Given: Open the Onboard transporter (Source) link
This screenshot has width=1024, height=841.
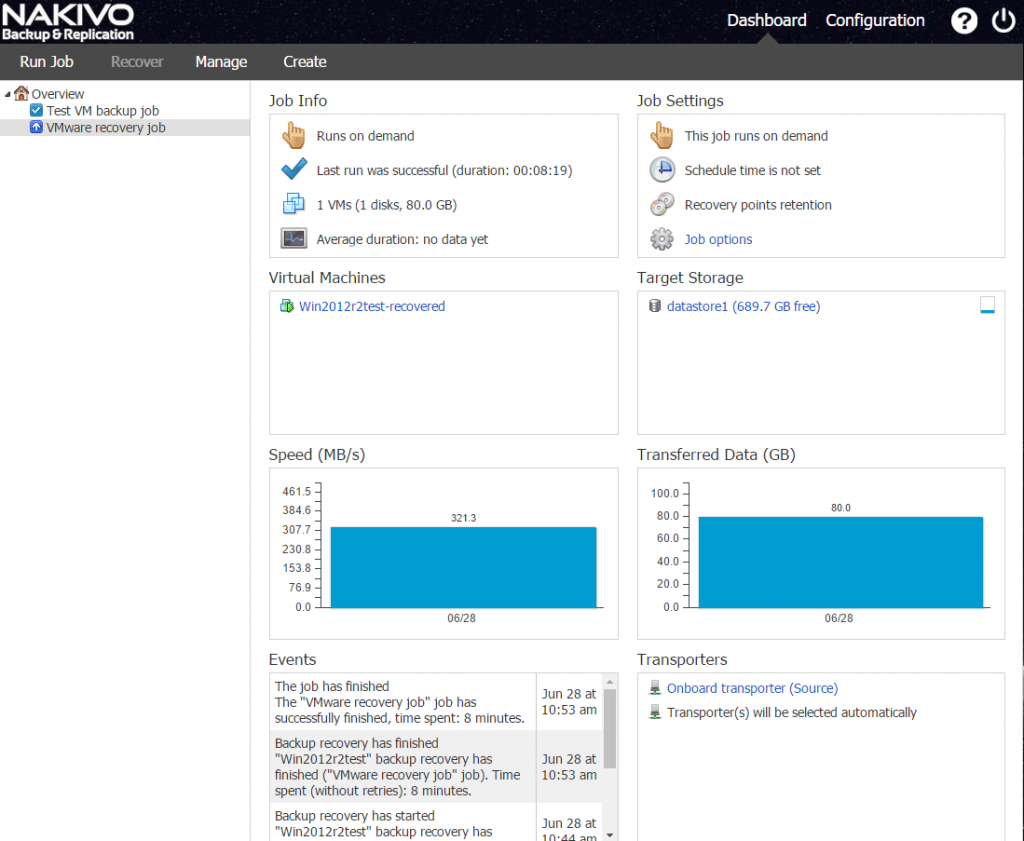Looking at the screenshot, I should (752, 688).
